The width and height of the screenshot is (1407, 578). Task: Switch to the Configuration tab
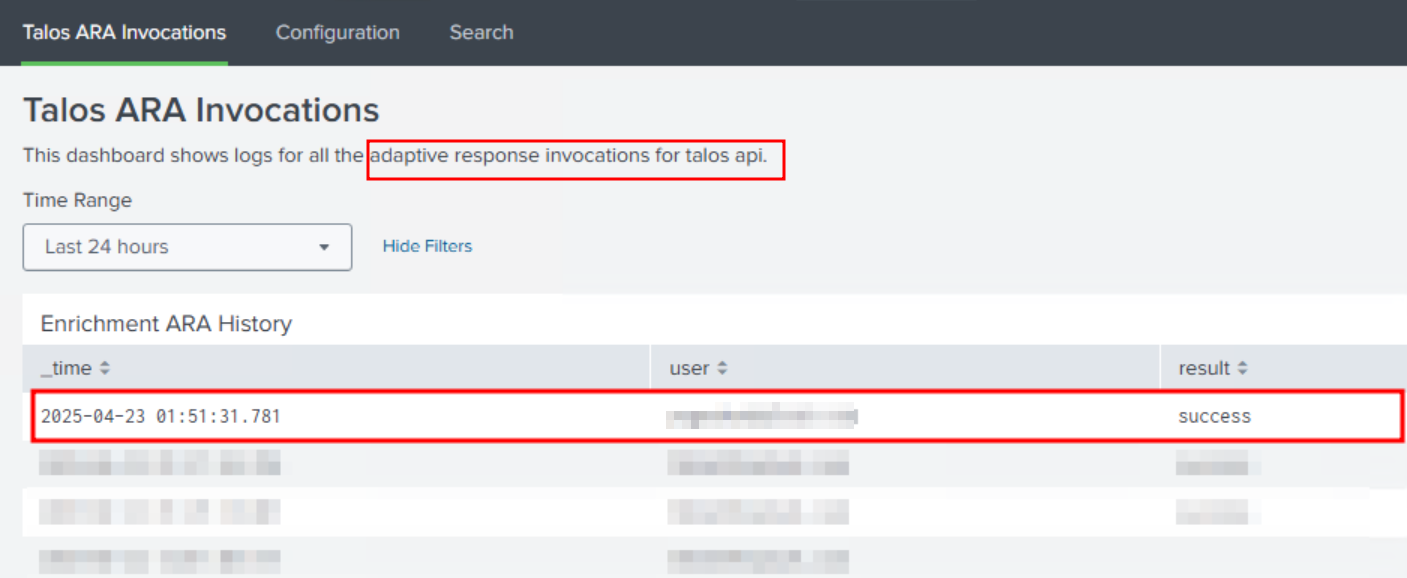(x=337, y=32)
